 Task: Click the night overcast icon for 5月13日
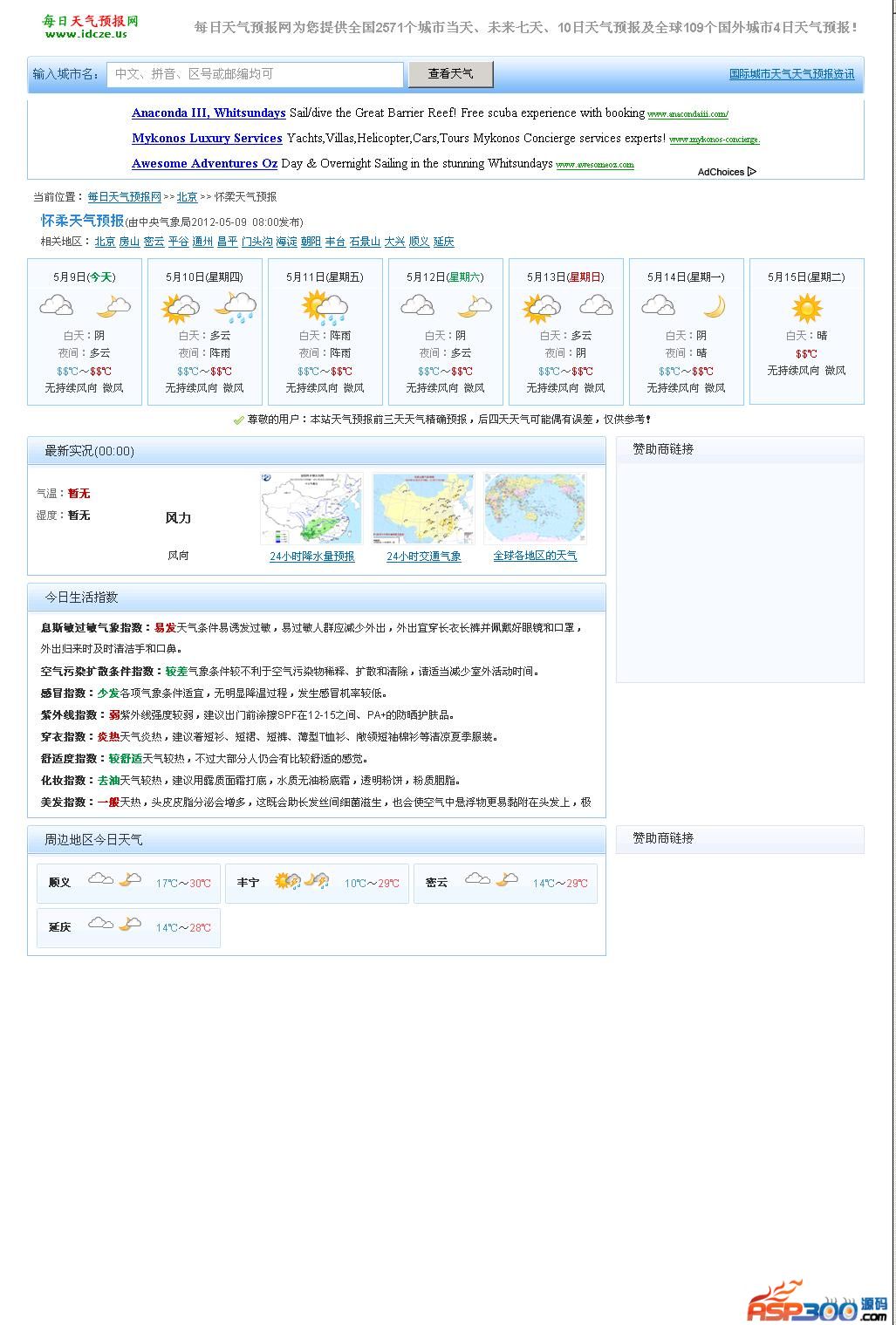point(596,305)
